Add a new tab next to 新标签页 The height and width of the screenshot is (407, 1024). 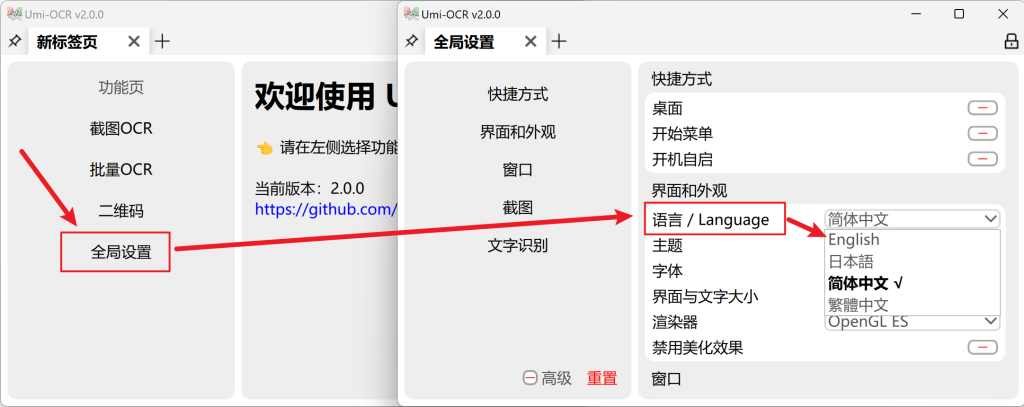[162, 42]
